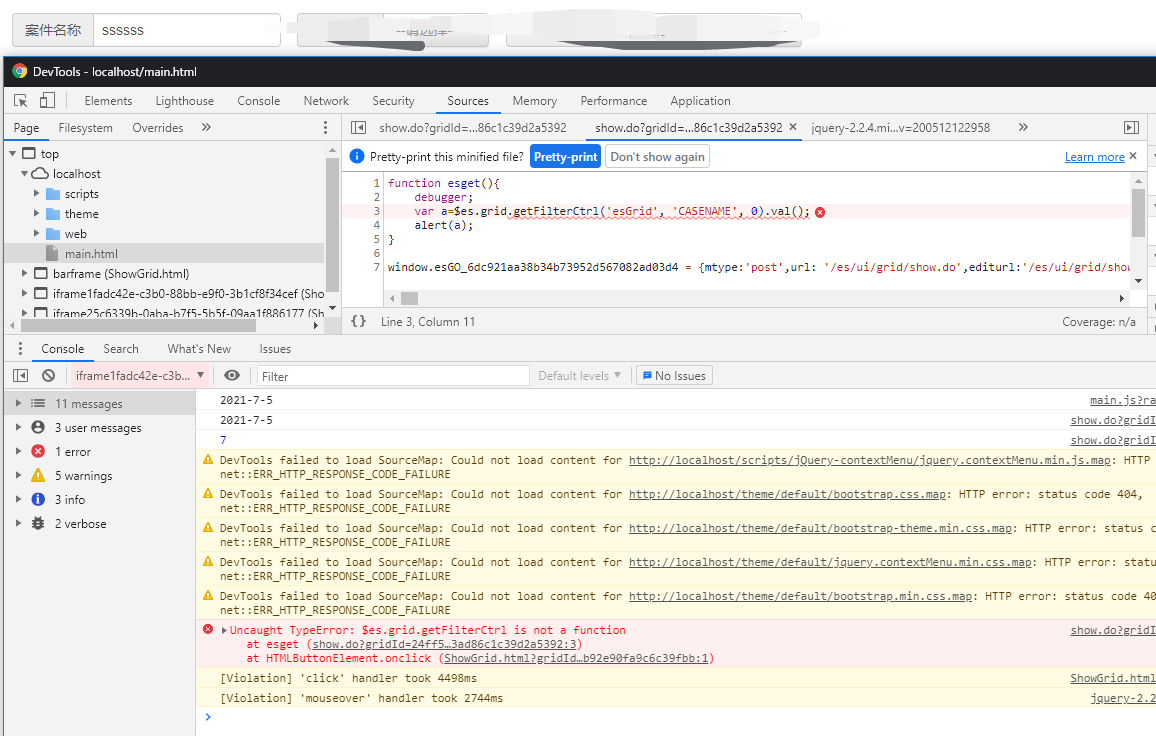Viewport: 1156px width, 736px height.
Task: Expand the Uncaught TypeError stack trace
Action: [x=224, y=631]
